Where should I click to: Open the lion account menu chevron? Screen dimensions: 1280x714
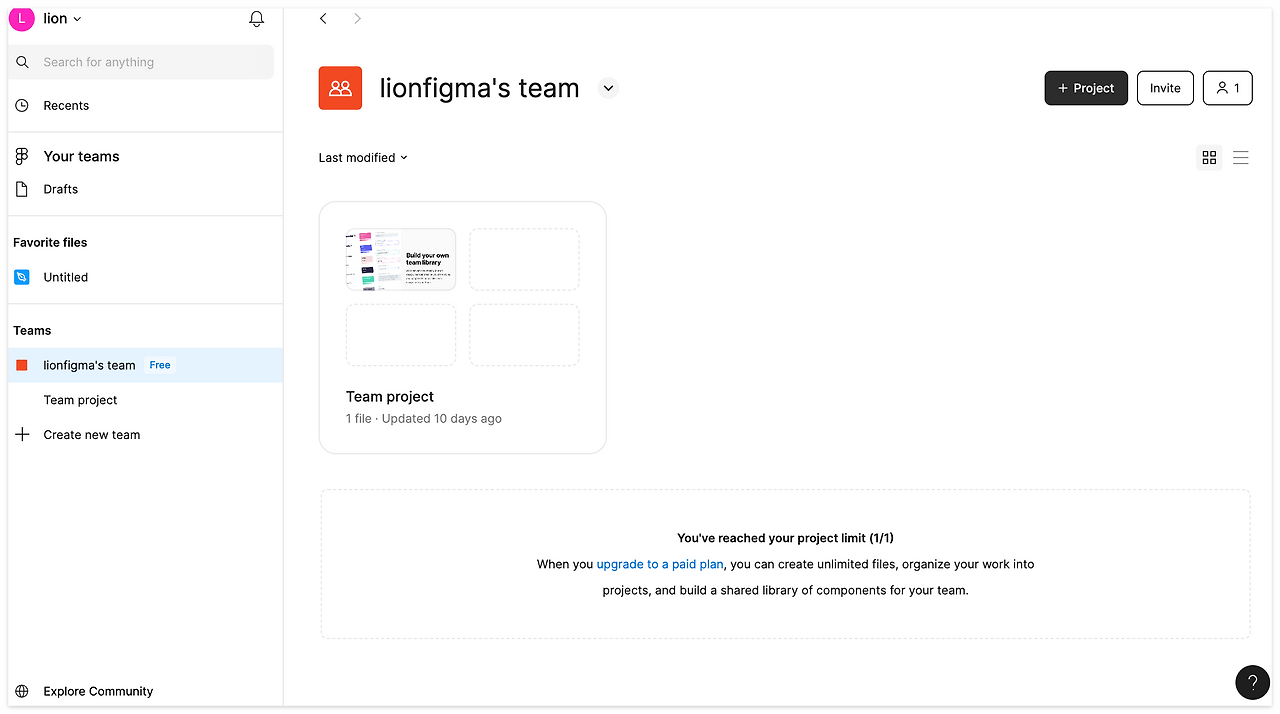coord(78,19)
